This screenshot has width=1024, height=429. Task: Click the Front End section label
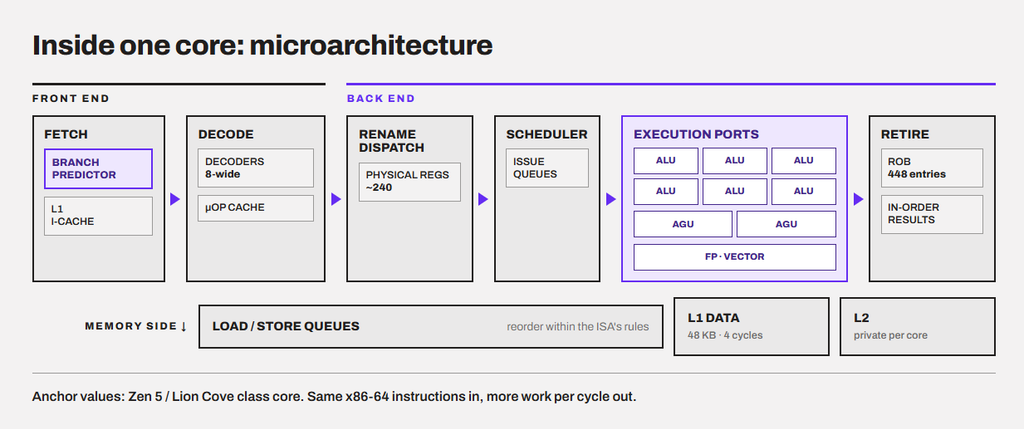tap(71, 99)
